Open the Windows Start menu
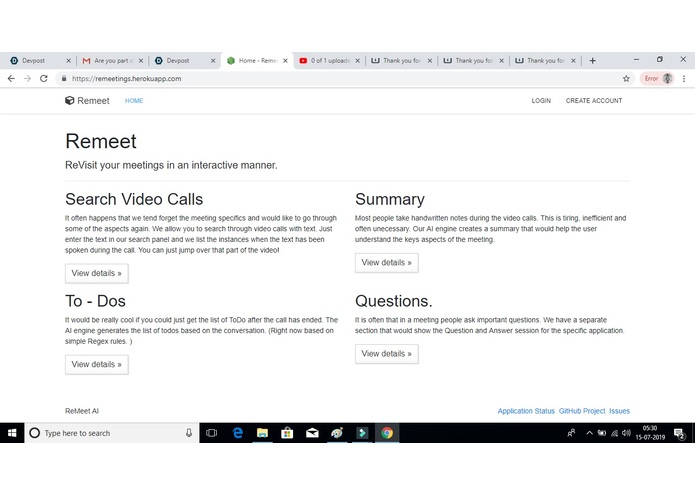Image resolution: width=695 pixels, height=494 pixels. 12,433
